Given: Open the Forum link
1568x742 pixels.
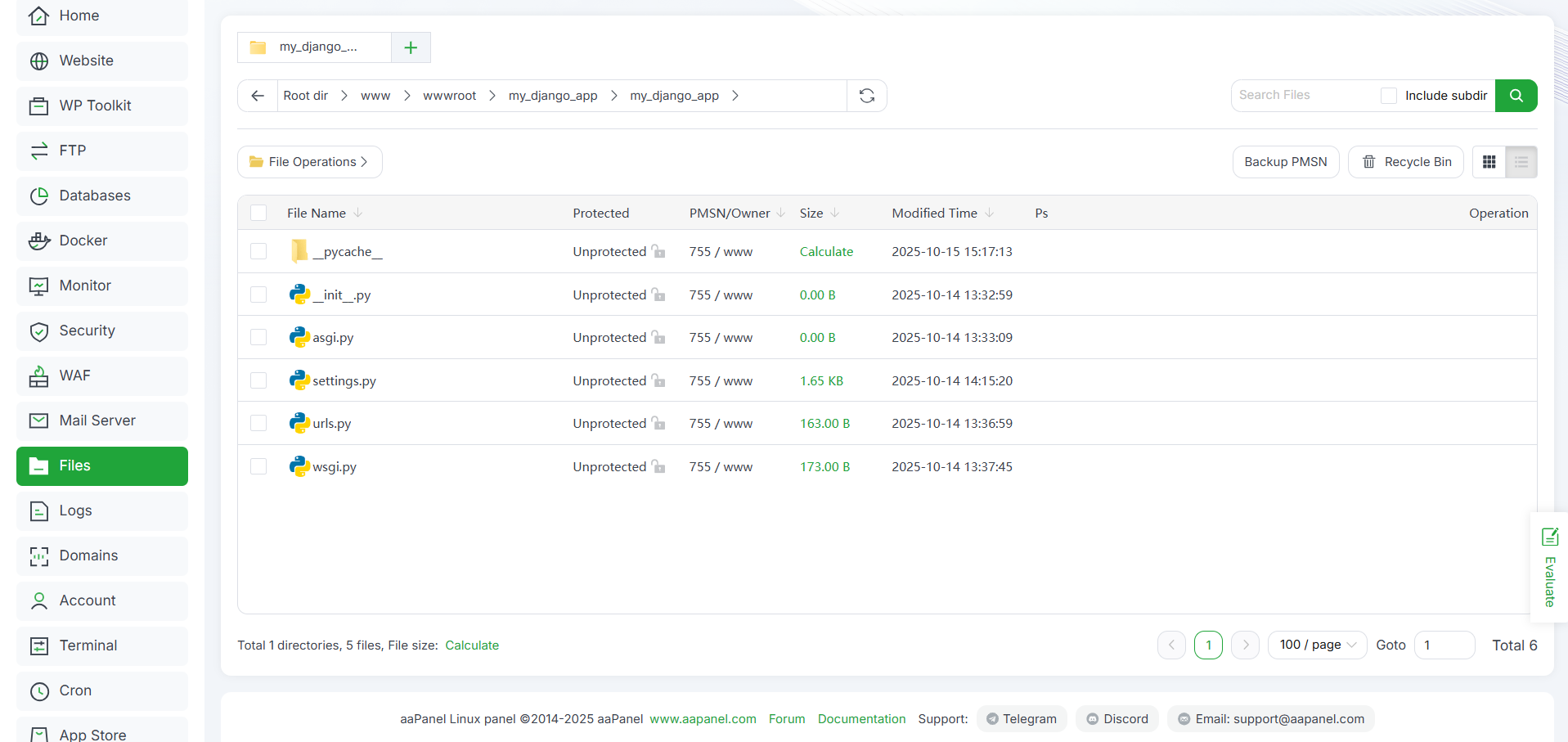Looking at the screenshot, I should [787, 719].
